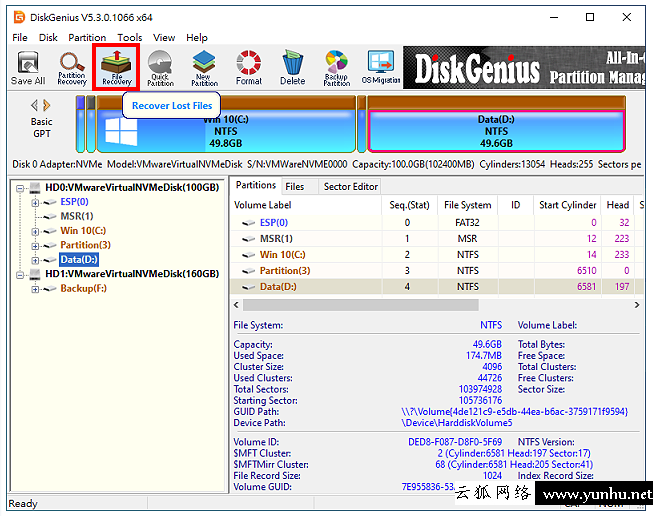Click FAT32 file system cell of ESP(0)
Viewport: 656px width, 516px height.
467,223
